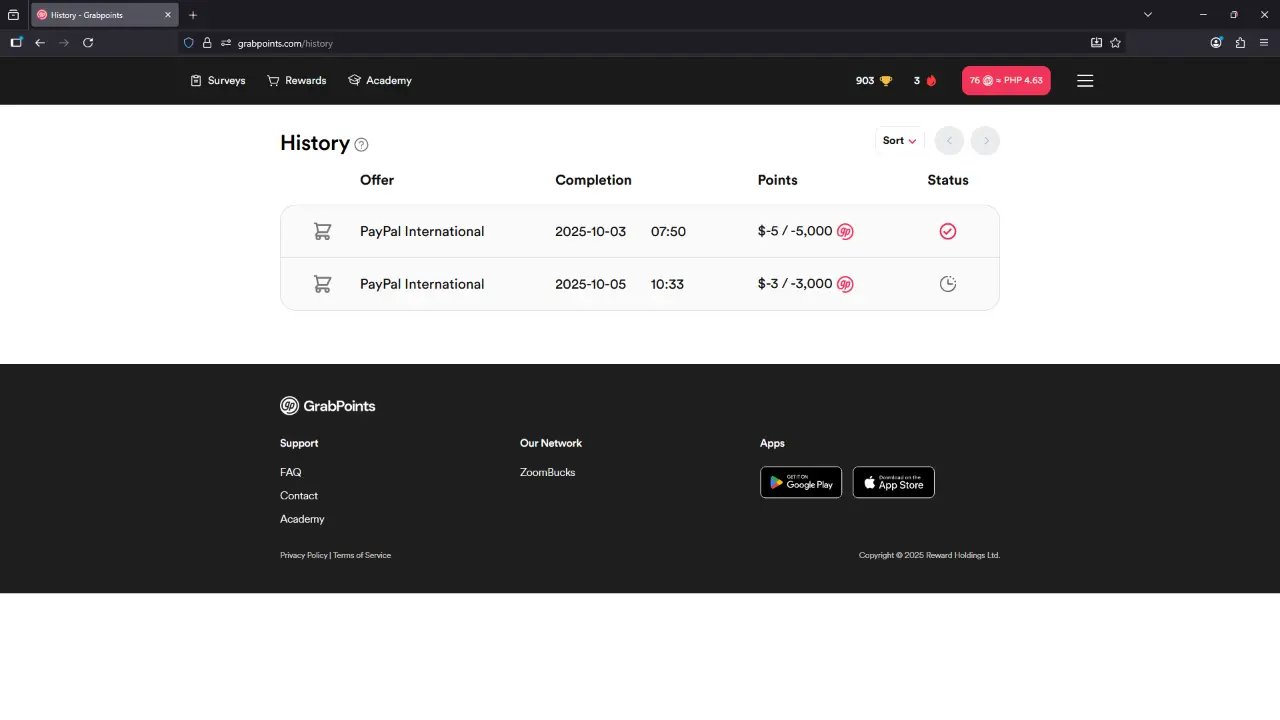Image resolution: width=1280 pixels, height=720 pixels.
Task: Click the points coin icon beside -3,000
Action: (845, 284)
